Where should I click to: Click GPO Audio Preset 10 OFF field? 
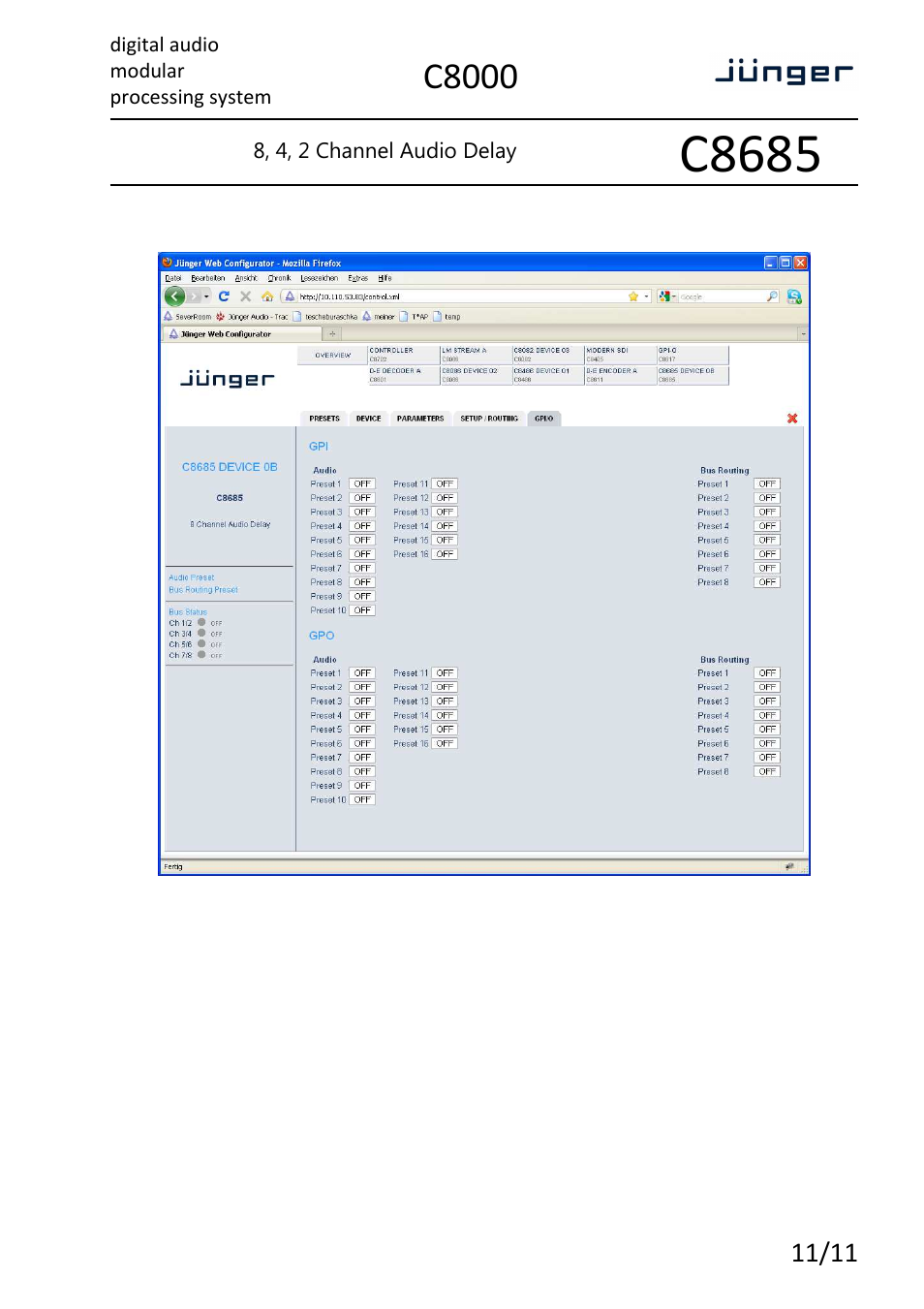click(362, 800)
